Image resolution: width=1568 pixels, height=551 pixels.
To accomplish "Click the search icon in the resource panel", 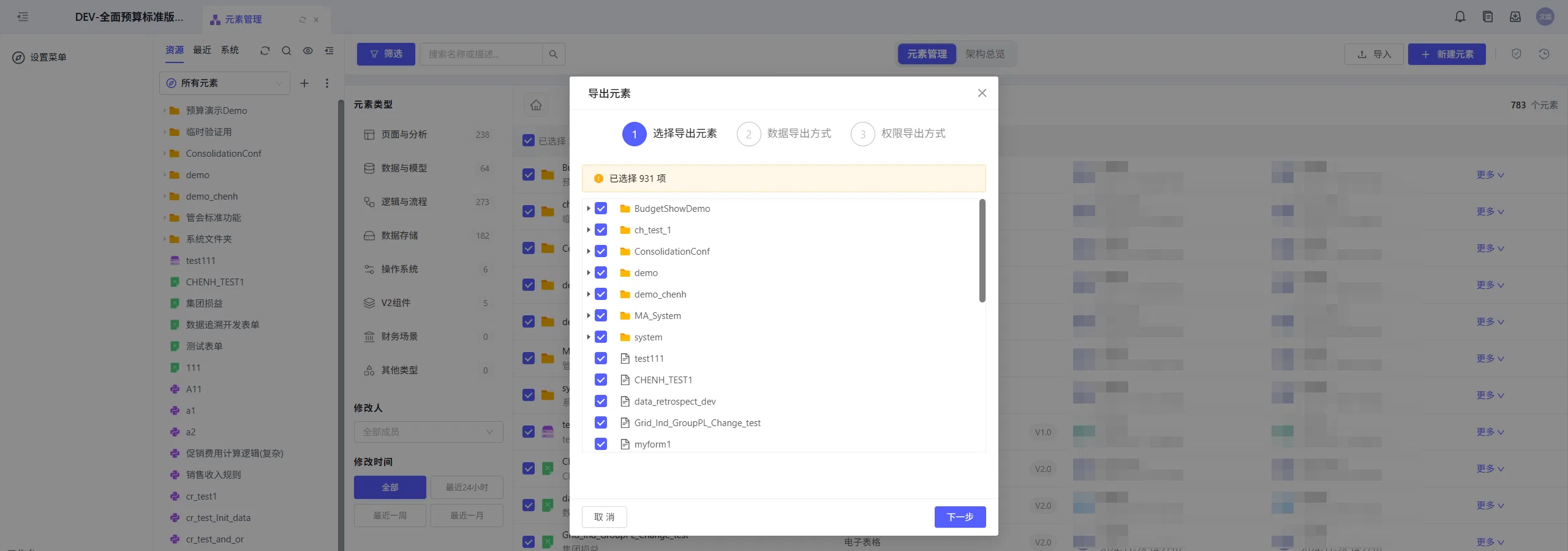I will [x=286, y=51].
